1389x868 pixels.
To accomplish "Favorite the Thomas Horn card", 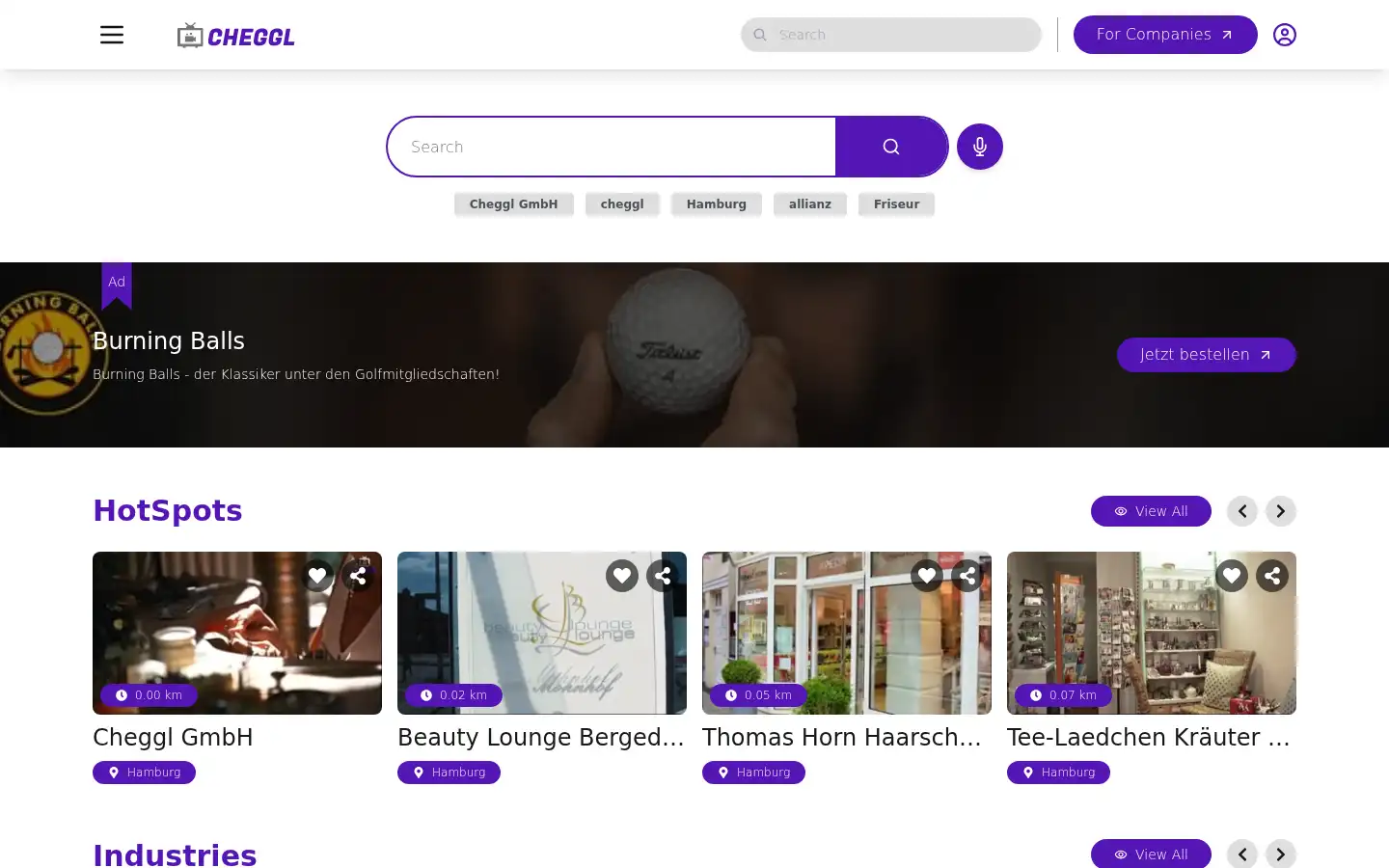I will [927, 576].
